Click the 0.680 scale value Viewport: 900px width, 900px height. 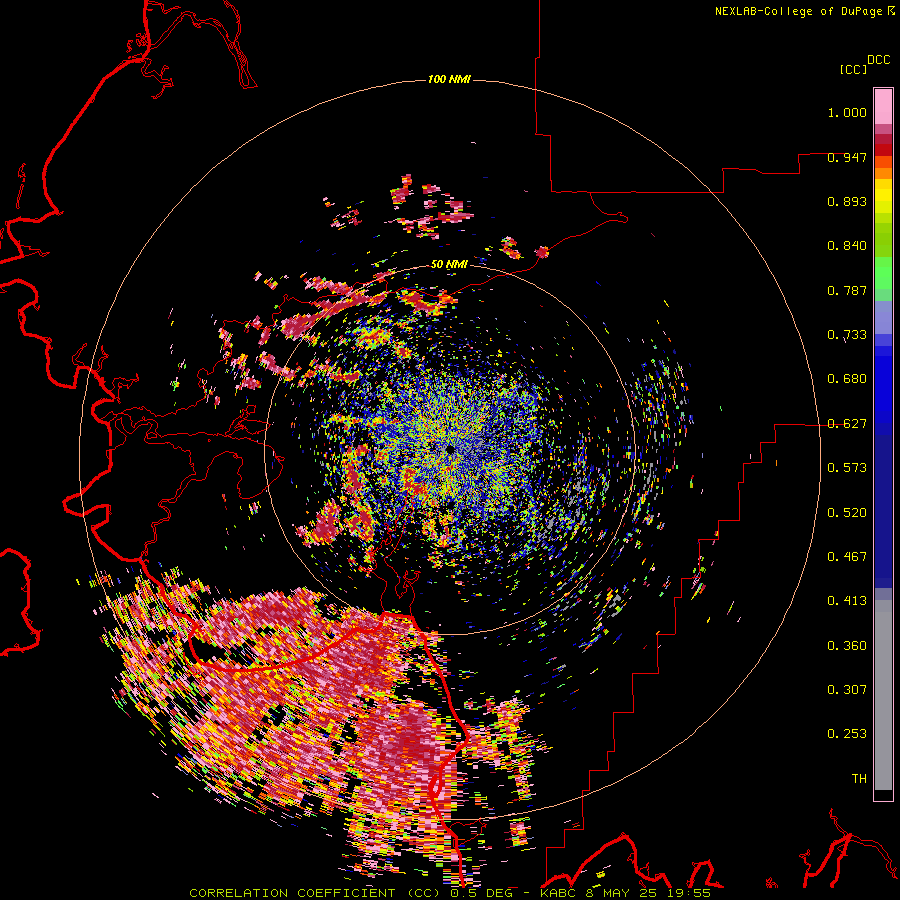tap(847, 379)
